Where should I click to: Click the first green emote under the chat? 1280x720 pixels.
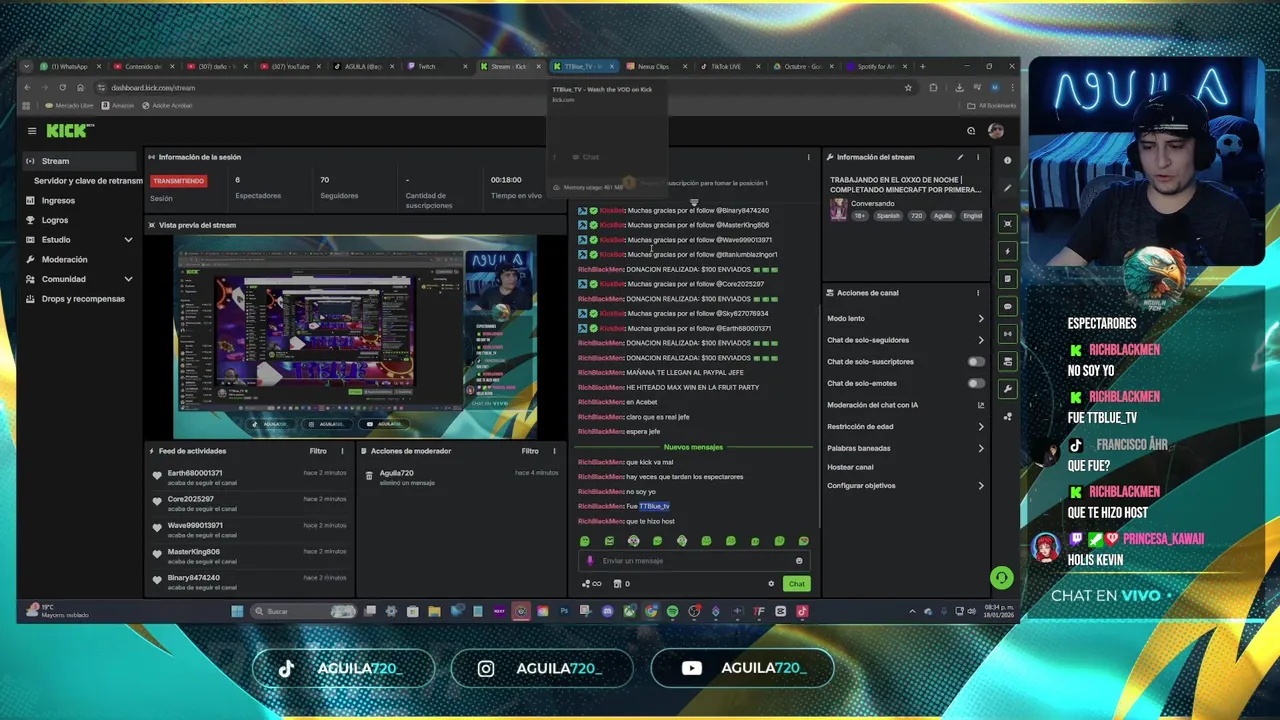(x=585, y=541)
